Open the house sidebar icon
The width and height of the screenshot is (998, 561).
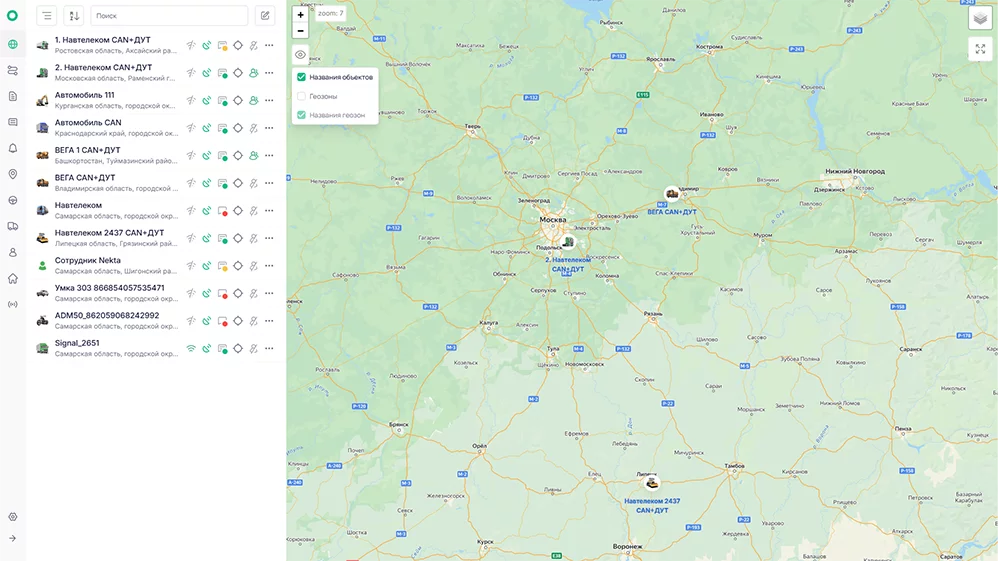(x=13, y=278)
